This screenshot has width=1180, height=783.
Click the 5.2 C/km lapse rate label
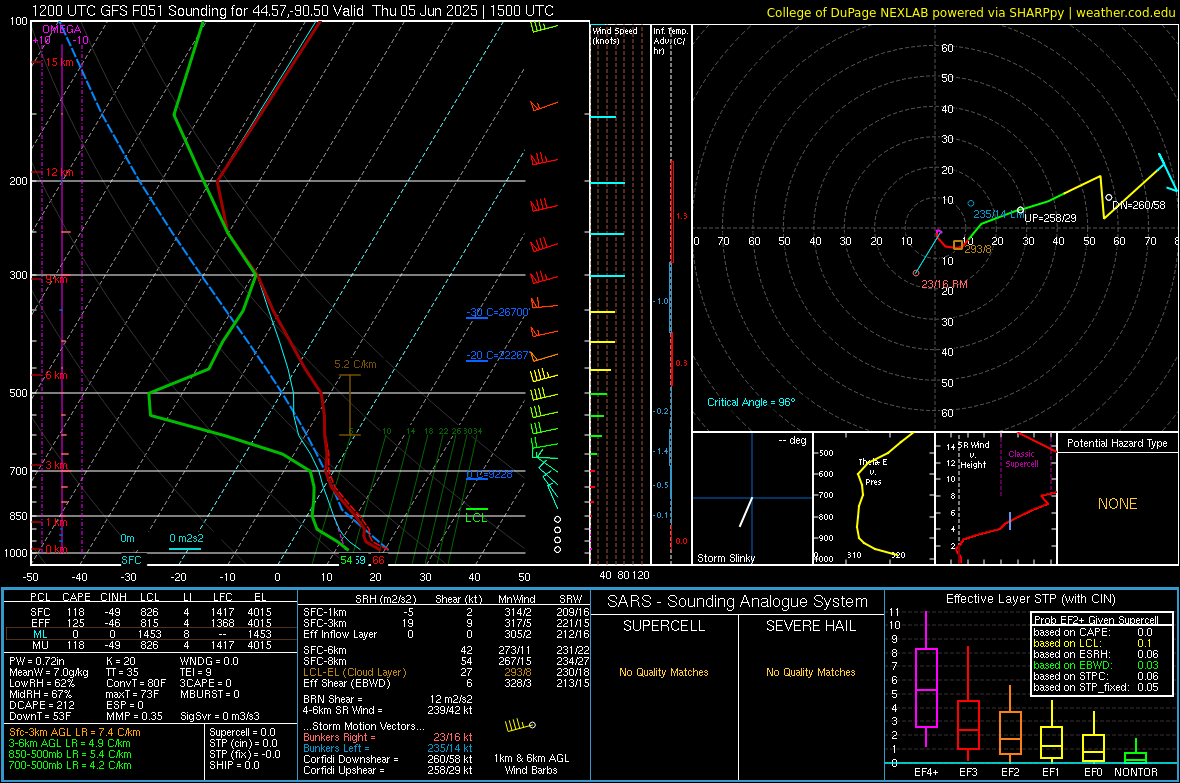[x=355, y=364]
